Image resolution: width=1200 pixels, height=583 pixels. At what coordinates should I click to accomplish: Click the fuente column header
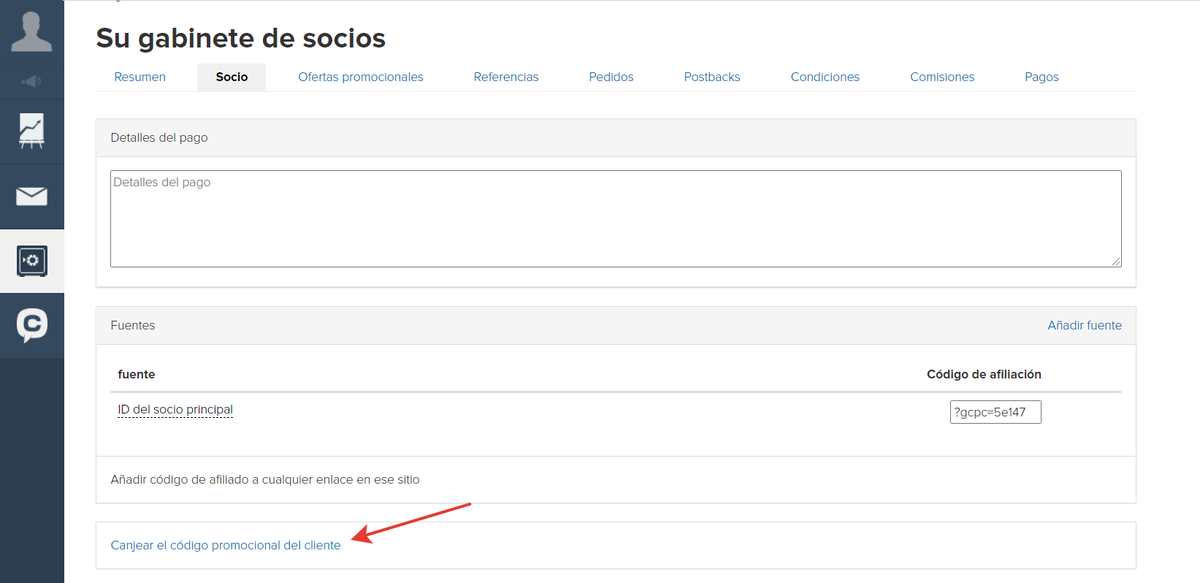pyautogui.click(x=136, y=374)
